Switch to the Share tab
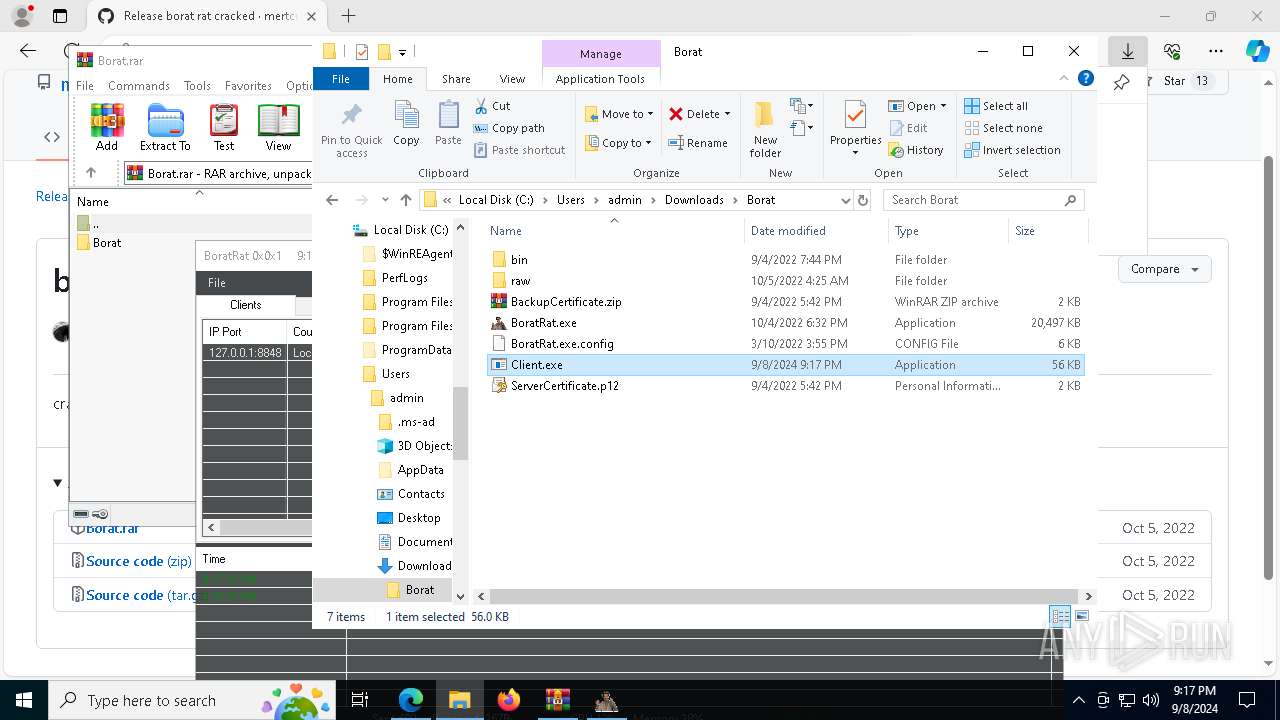 coord(456,79)
